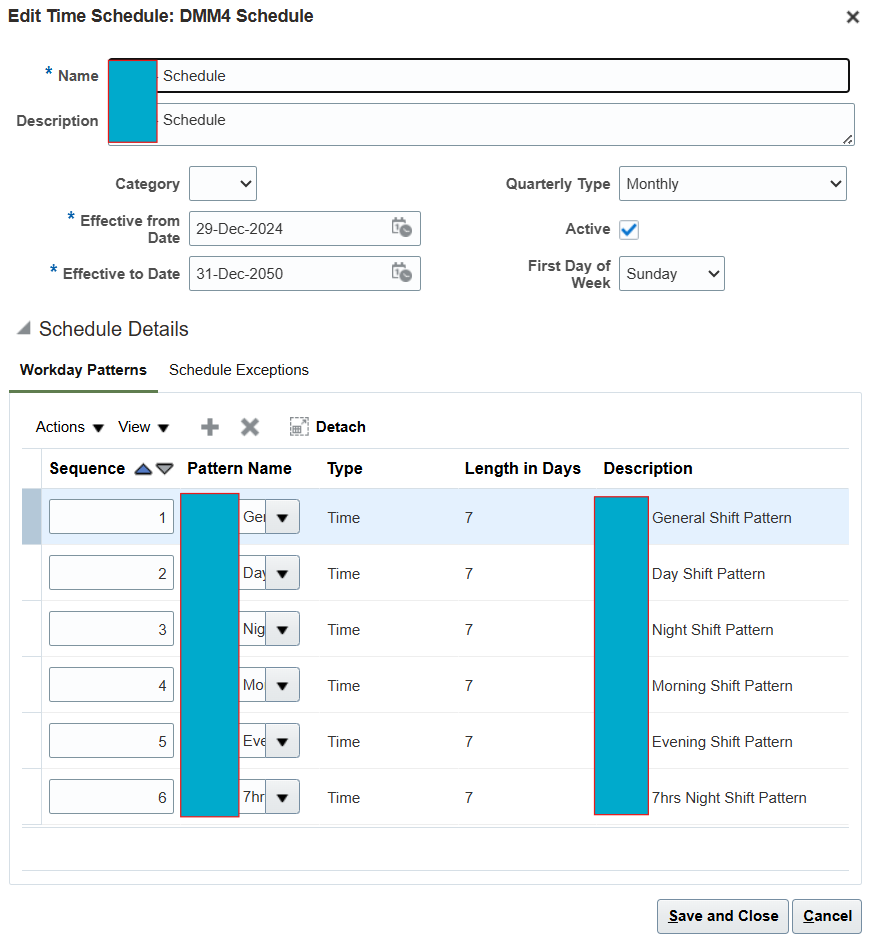Screen dimensions: 870x937
Task: Click Effective from Date field 29-Dec-2024
Action: click(305, 228)
